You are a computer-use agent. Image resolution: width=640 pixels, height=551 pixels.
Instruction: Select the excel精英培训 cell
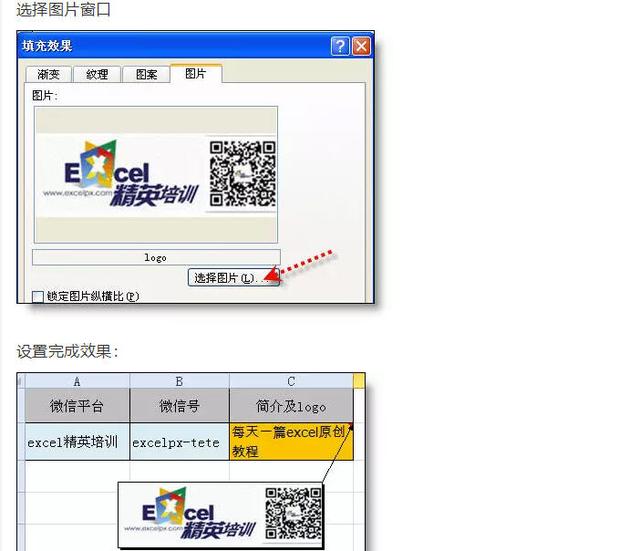pyautogui.click(x=77, y=442)
